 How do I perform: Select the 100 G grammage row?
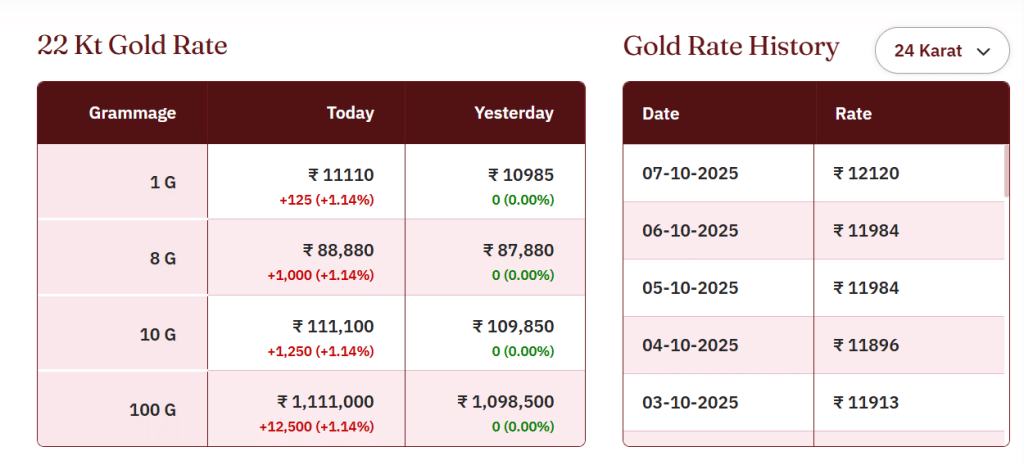(153, 410)
